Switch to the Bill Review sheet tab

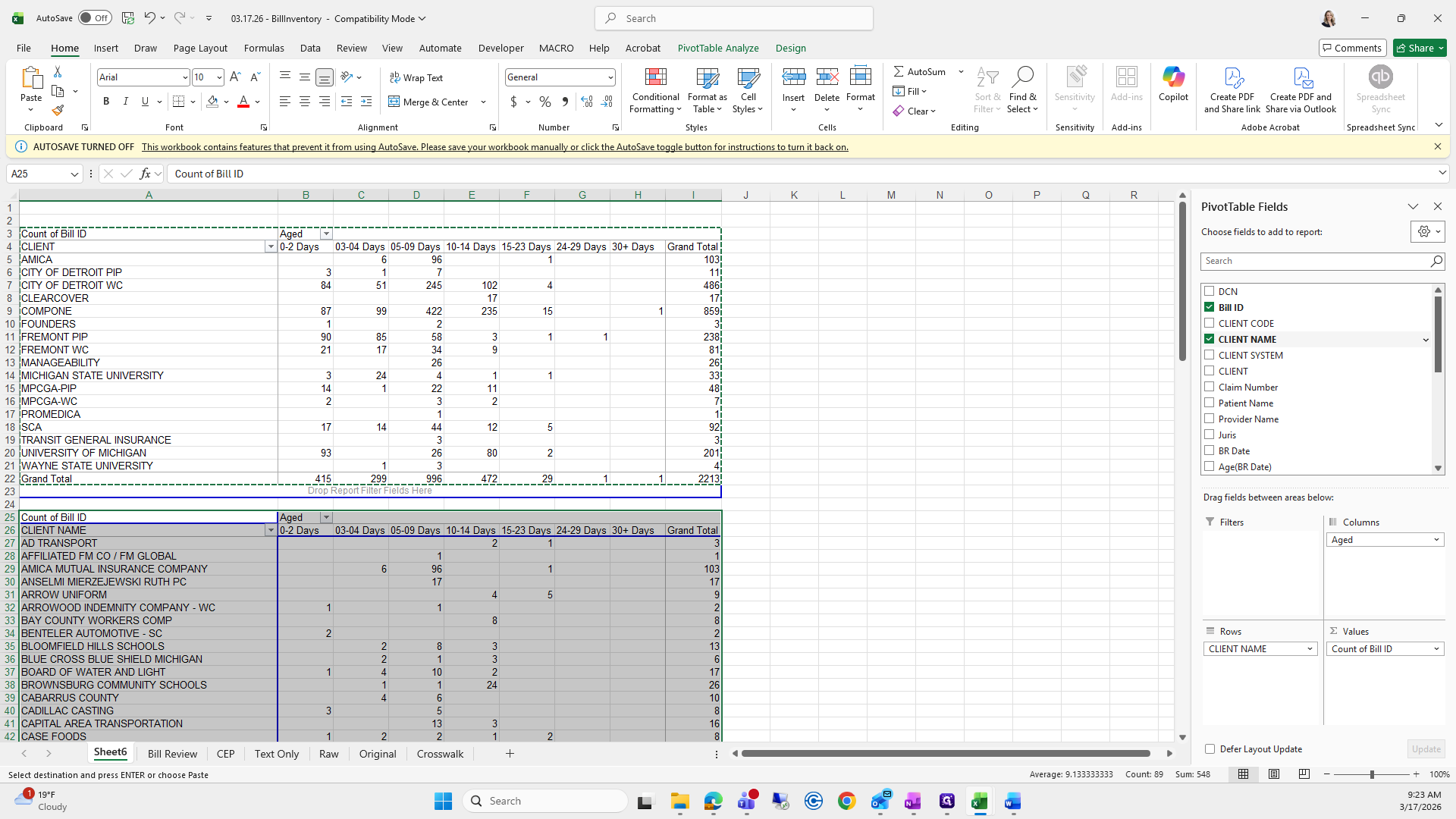172,754
